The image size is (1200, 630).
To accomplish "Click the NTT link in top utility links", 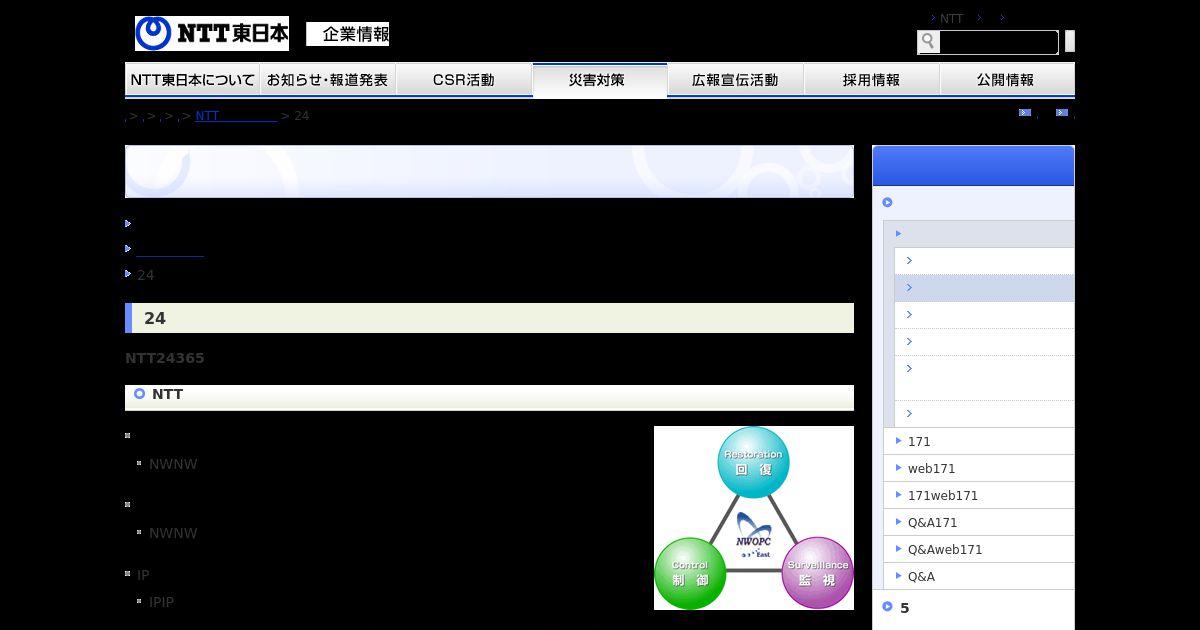I will [x=951, y=18].
